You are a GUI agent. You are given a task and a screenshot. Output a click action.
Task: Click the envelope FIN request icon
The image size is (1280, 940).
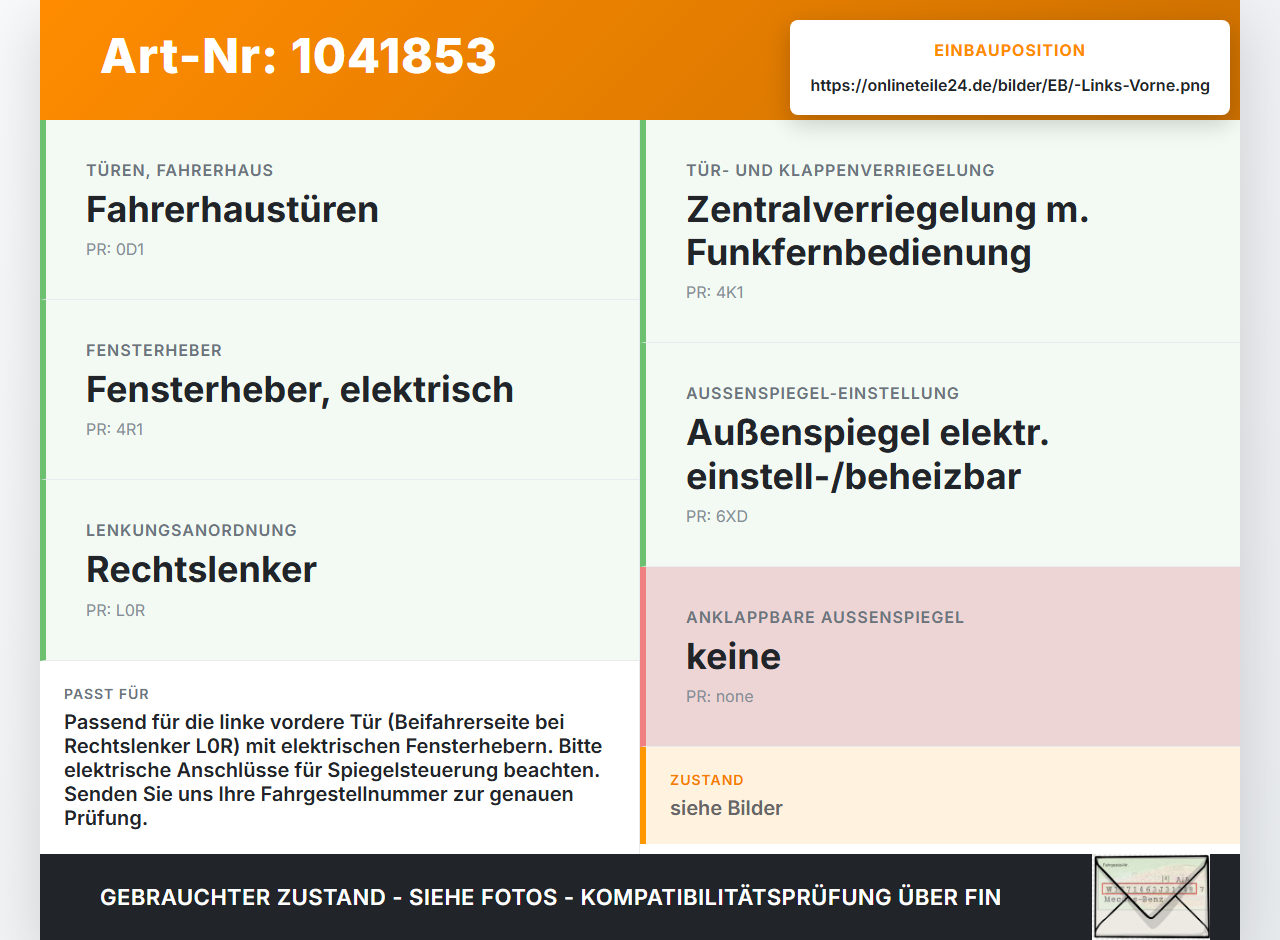coord(1151,897)
